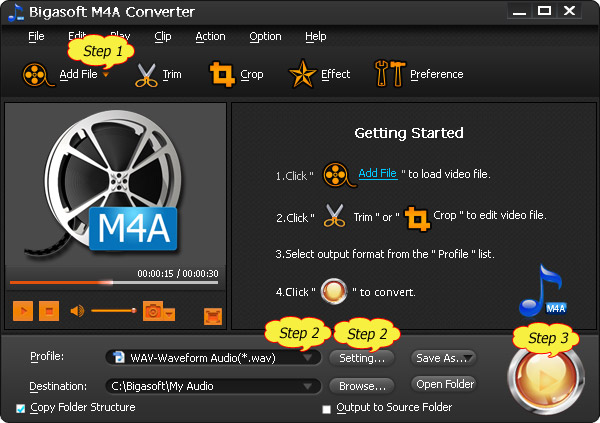This screenshot has width=600, height=423.
Task: Open the Setting... button
Action: point(362,358)
